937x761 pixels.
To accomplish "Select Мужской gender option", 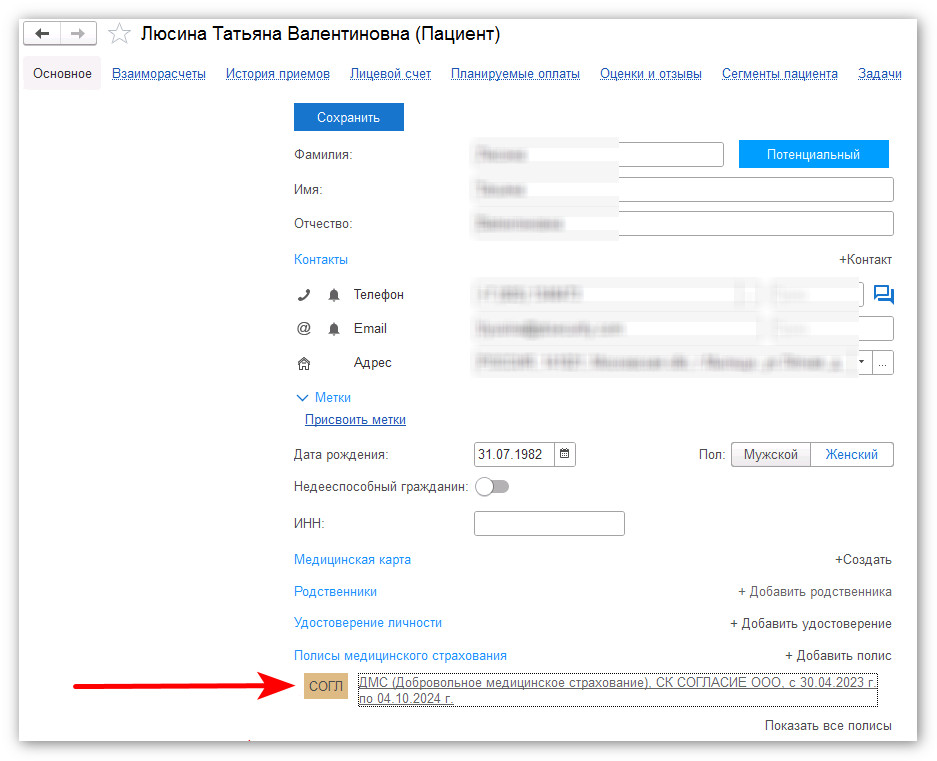I will (x=770, y=454).
